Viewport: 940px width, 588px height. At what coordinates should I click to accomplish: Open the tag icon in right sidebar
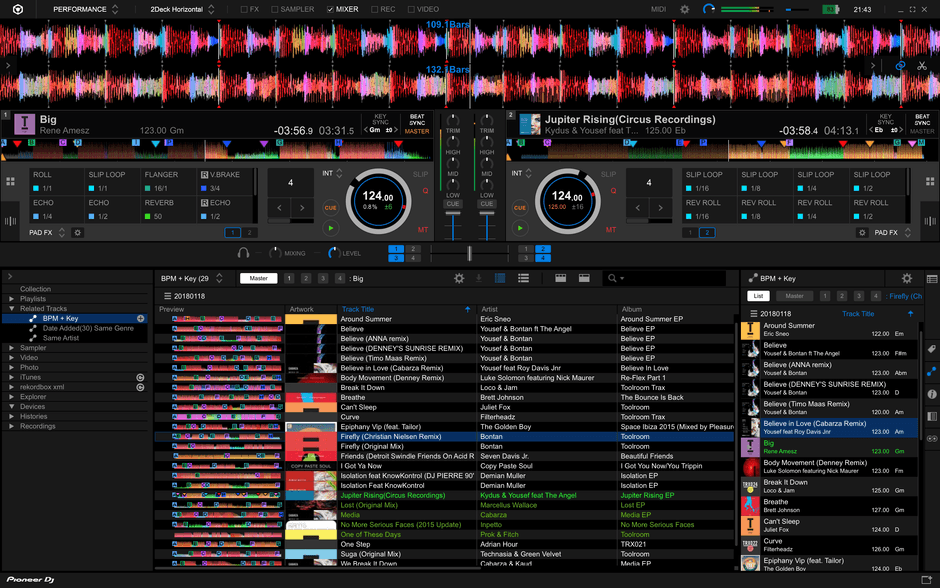932,349
